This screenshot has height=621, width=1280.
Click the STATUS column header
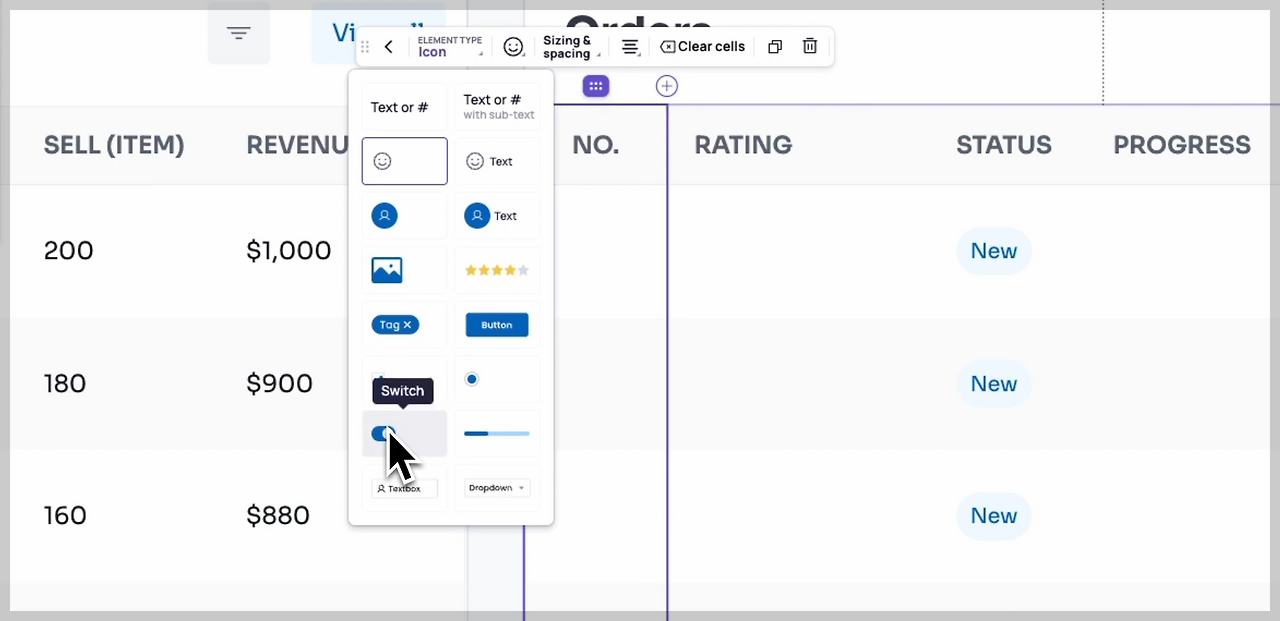point(1003,145)
